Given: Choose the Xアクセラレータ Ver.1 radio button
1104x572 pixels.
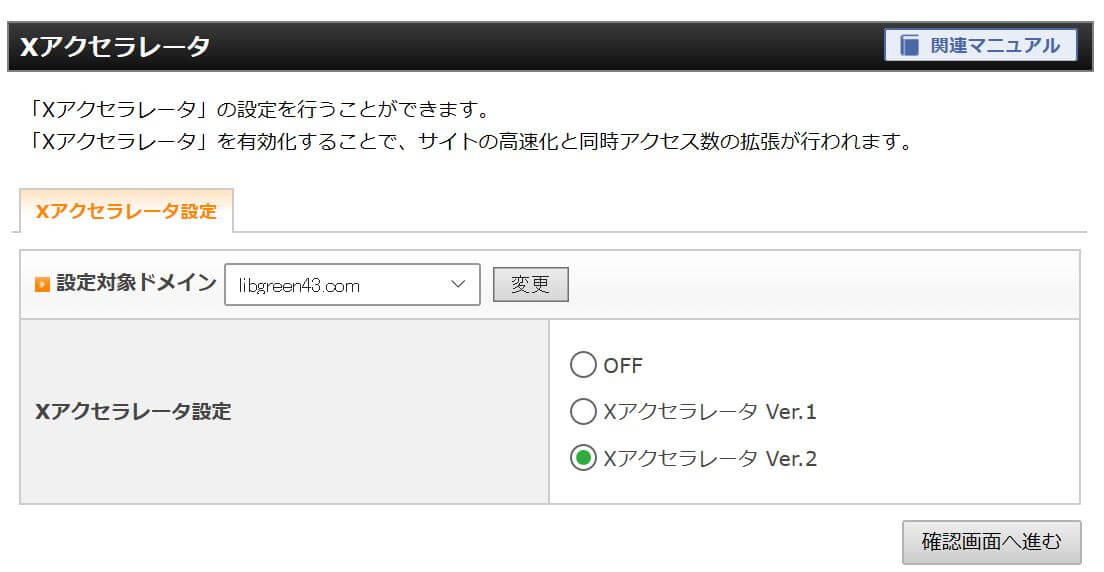Looking at the screenshot, I should pos(582,411).
